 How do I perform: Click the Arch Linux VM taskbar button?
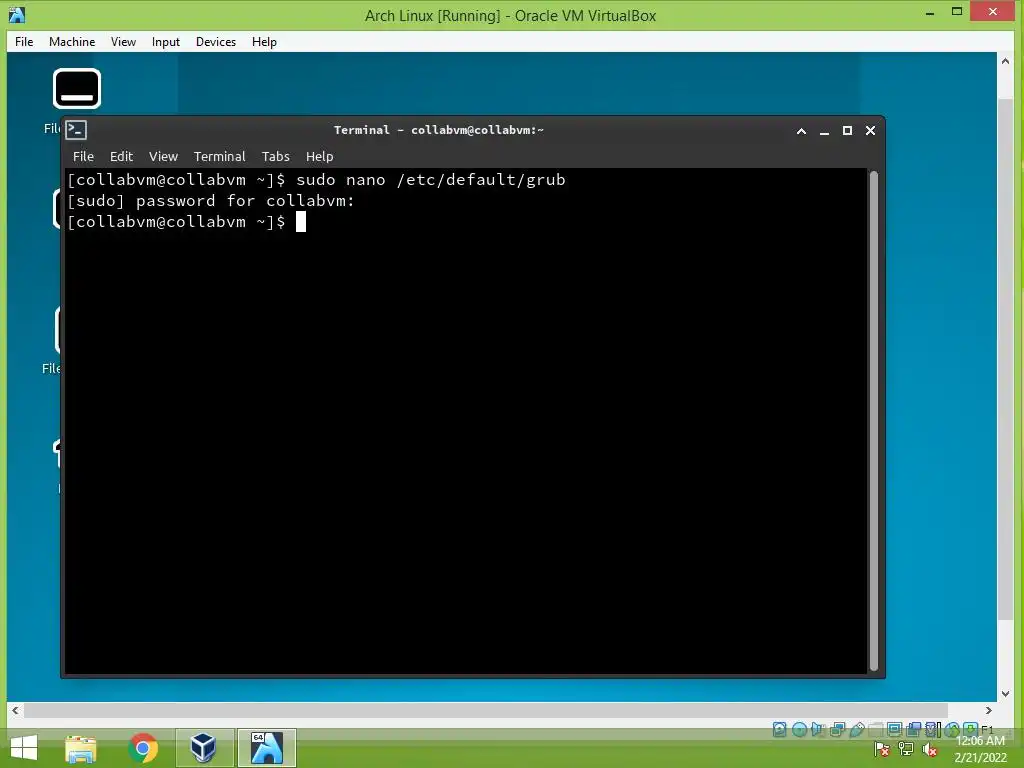pos(266,748)
